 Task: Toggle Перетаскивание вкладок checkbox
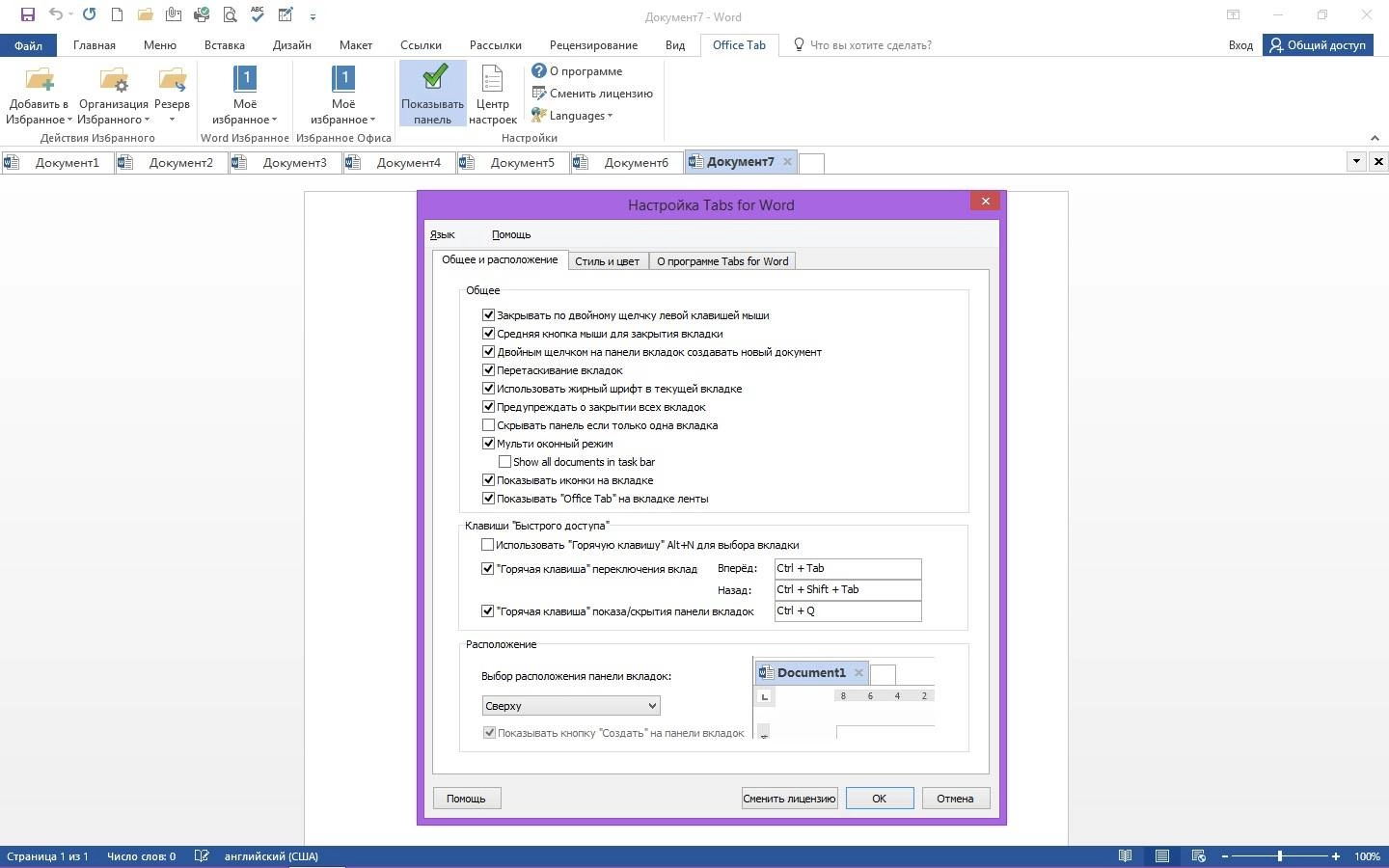[488, 369]
